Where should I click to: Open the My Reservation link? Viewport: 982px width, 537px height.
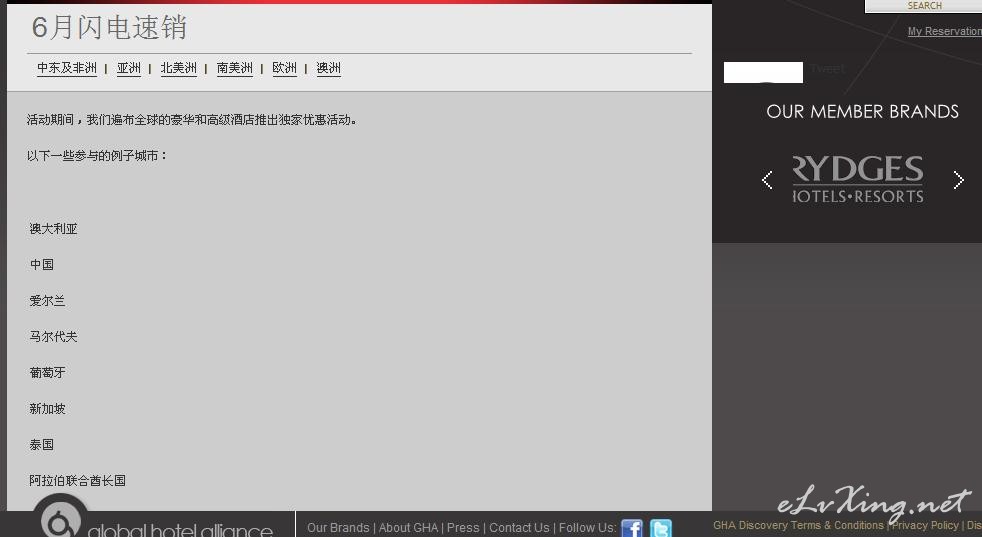pos(945,31)
